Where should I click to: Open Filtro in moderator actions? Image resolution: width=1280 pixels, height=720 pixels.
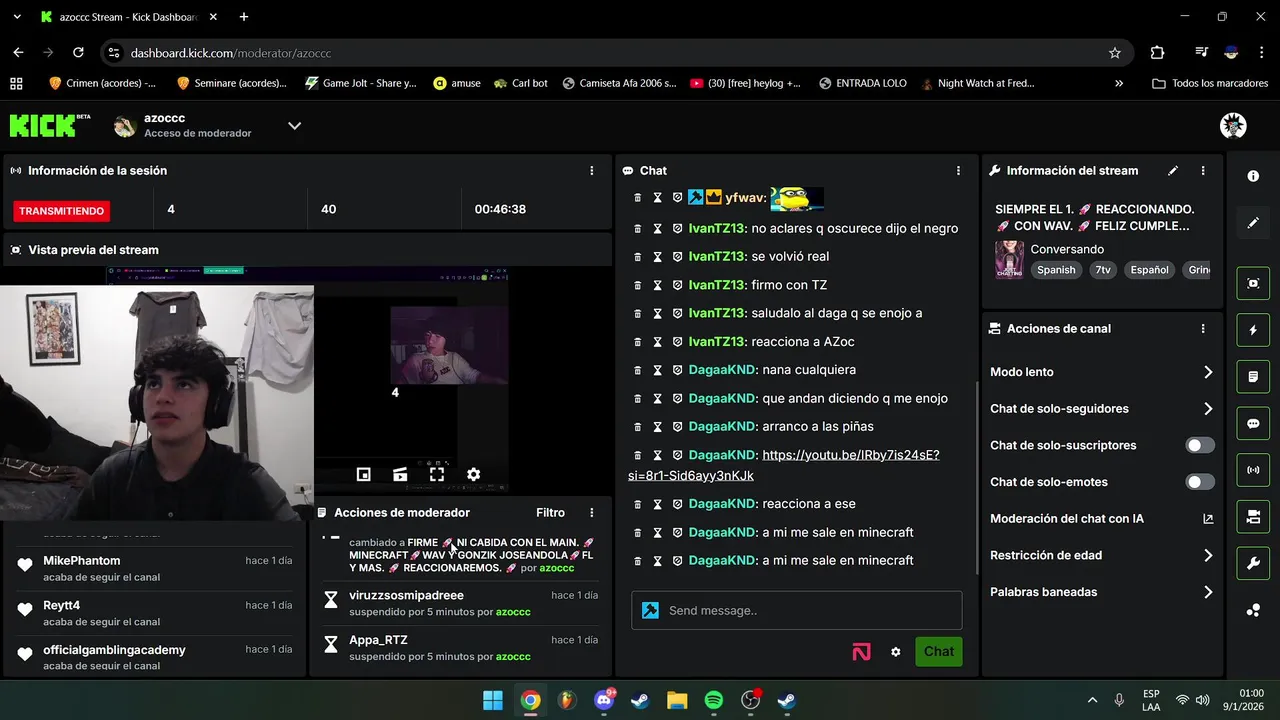550,513
